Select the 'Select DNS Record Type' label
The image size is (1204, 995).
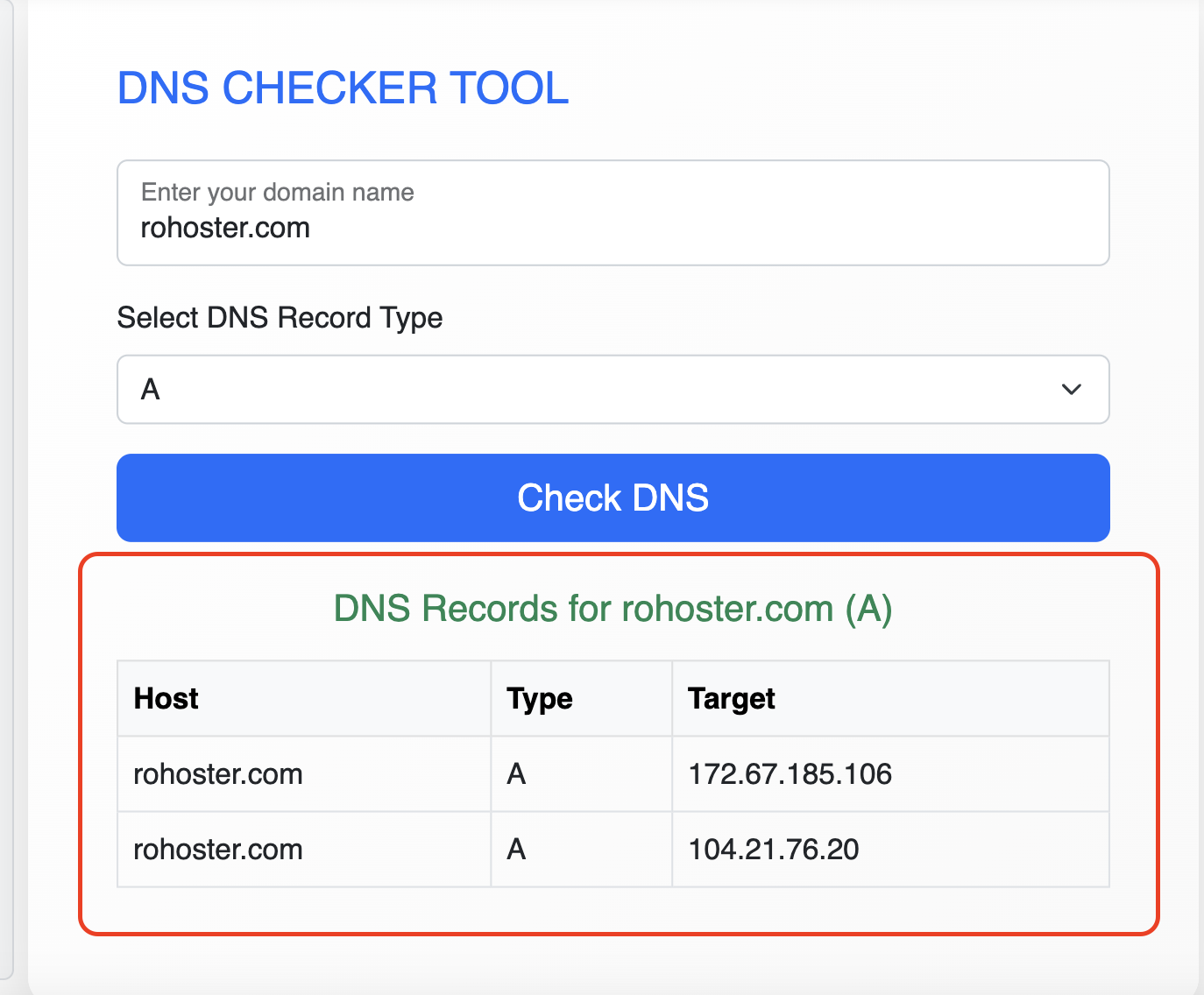coord(280,317)
